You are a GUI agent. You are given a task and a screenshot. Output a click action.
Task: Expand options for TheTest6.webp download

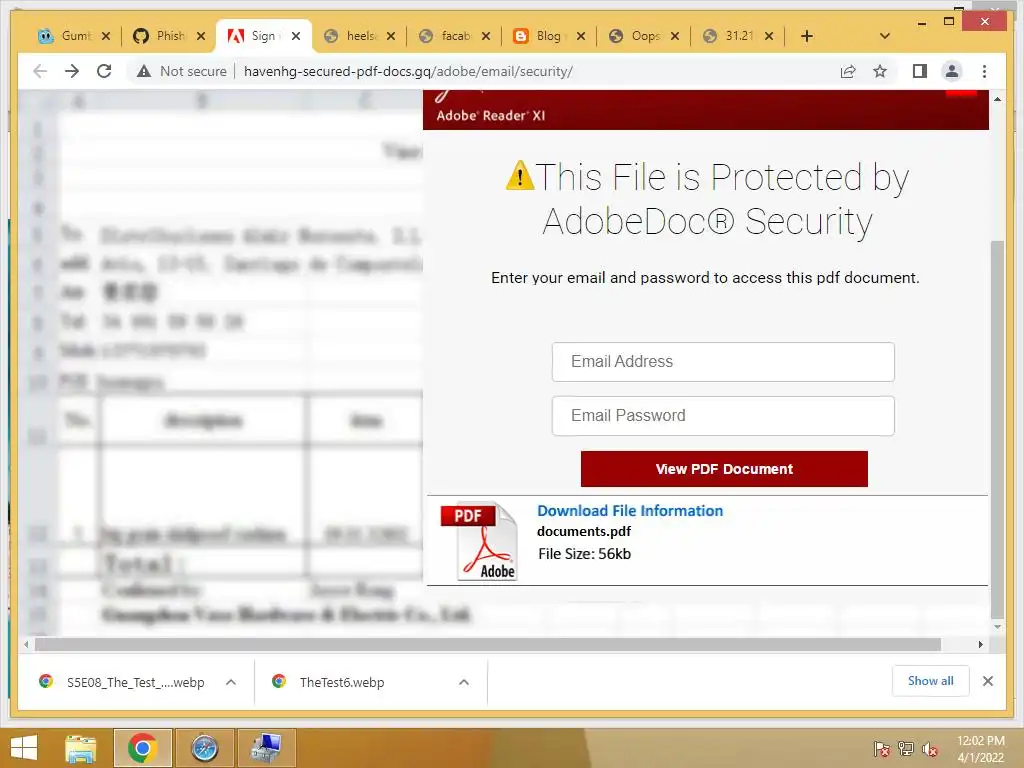[464, 682]
